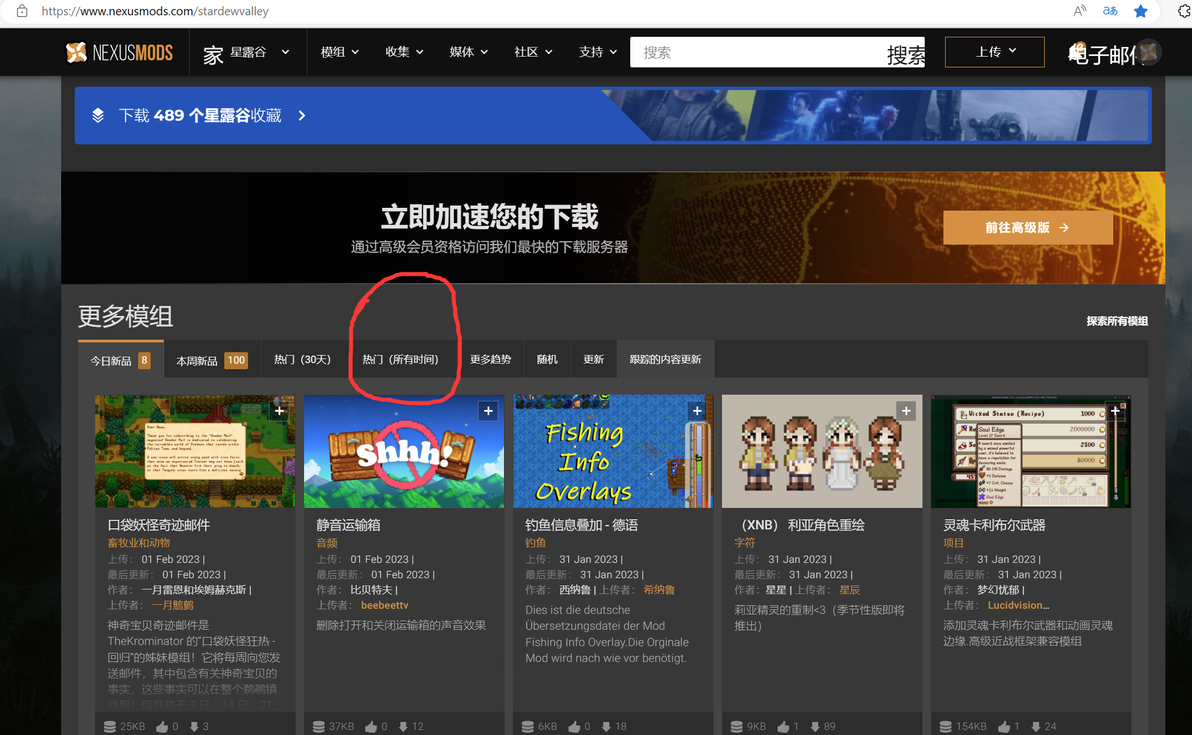Open the 收集 menu
Image resolution: width=1192 pixels, height=735 pixels.
click(x=404, y=52)
